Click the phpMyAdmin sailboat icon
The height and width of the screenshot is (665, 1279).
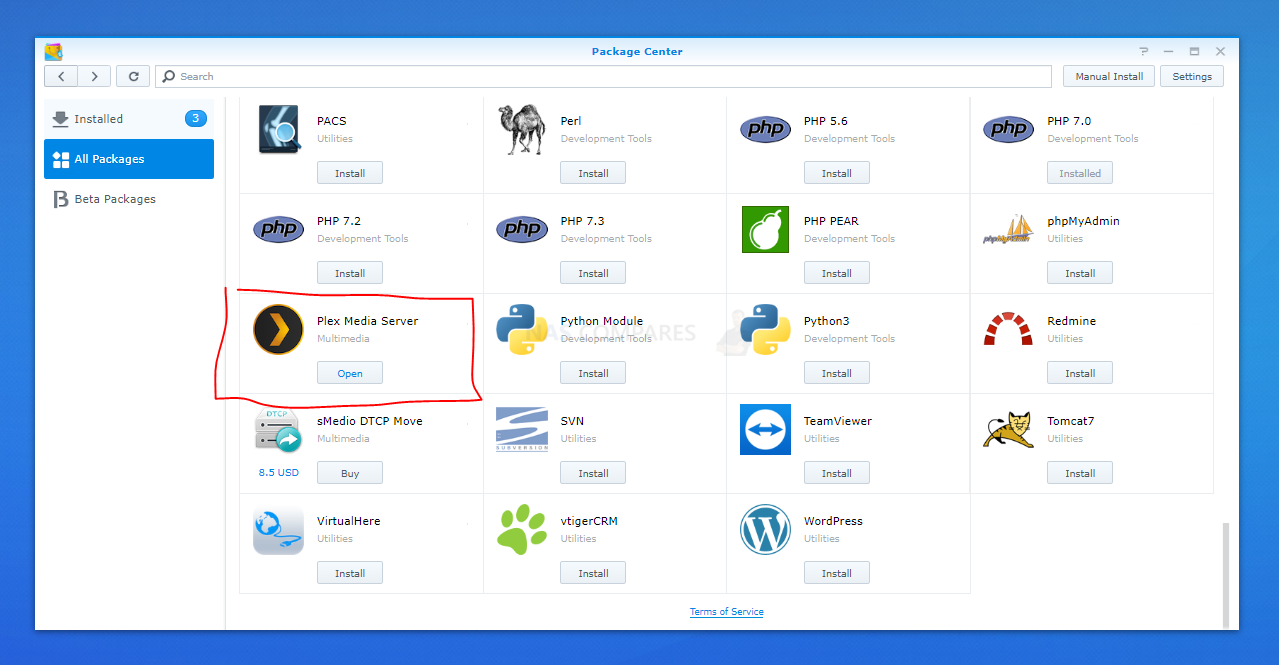tap(1008, 229)
